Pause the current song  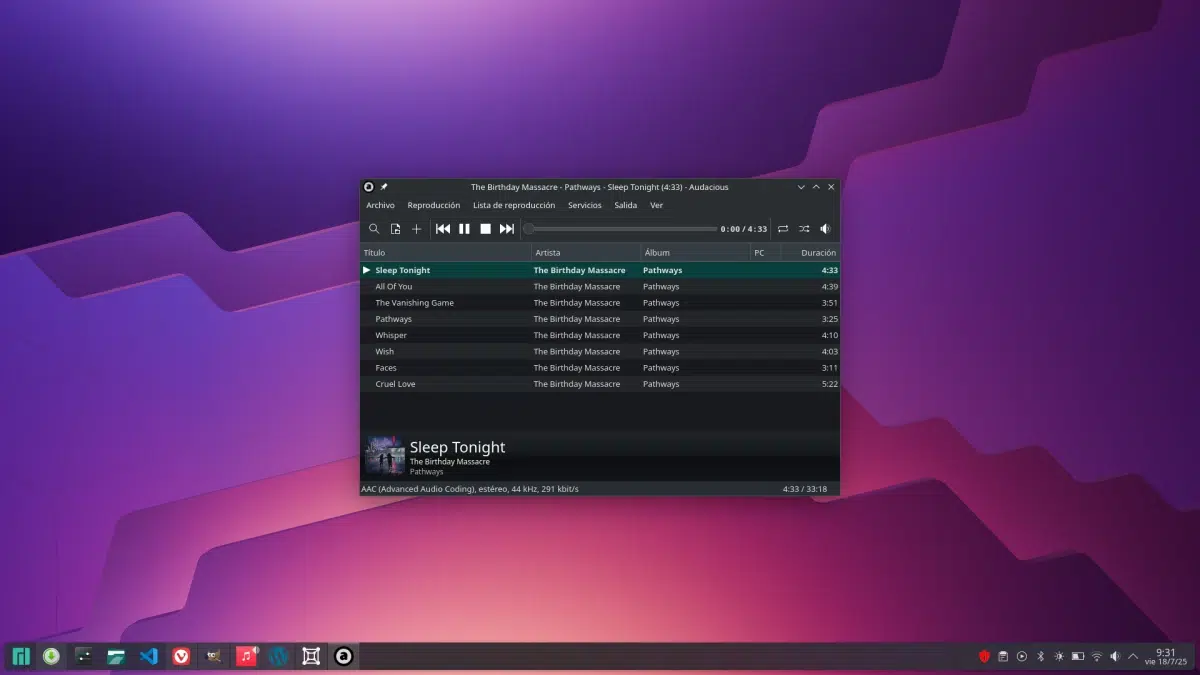click(464, 229)
